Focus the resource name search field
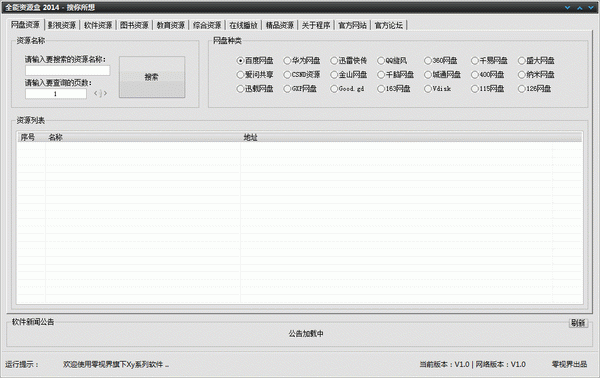 [x=67, y=70]
